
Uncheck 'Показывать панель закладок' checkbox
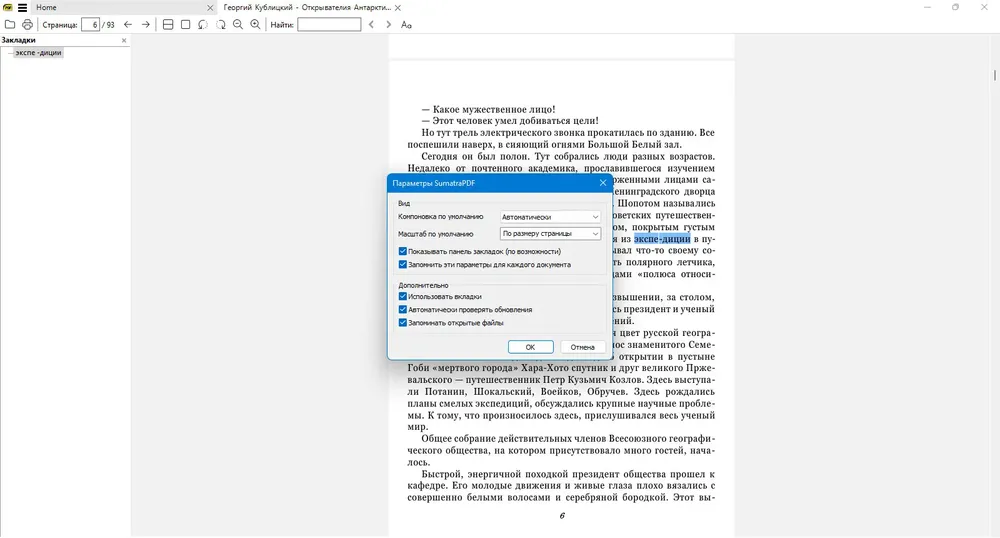click(x=402, y=251)
